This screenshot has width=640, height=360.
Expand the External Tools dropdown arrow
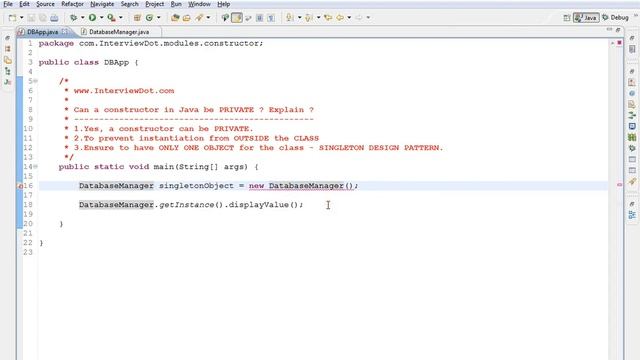pos(121,18)
